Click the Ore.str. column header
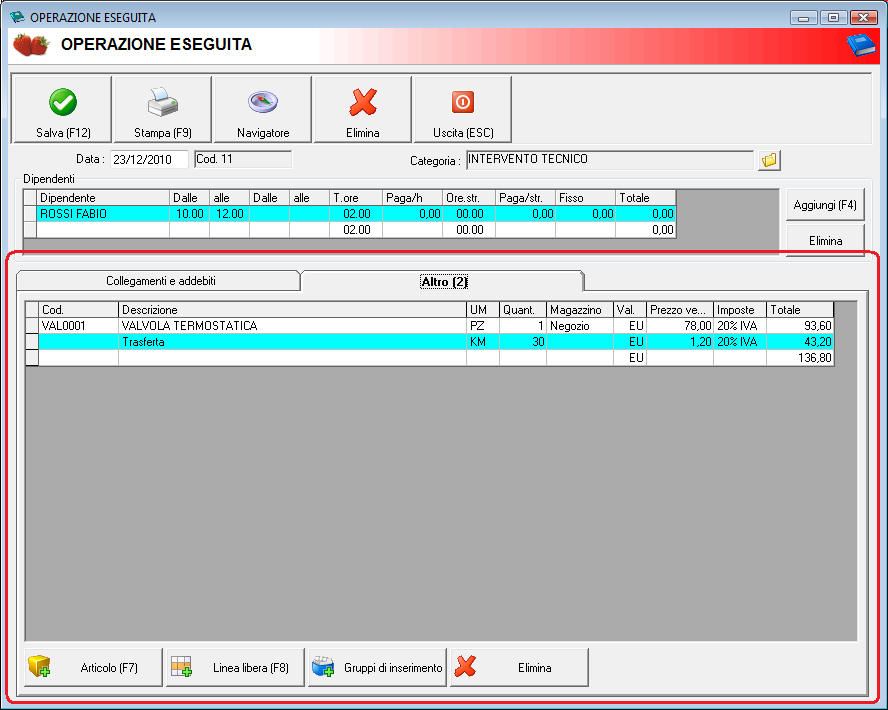888x710 pixels. (x=468, y=198)
